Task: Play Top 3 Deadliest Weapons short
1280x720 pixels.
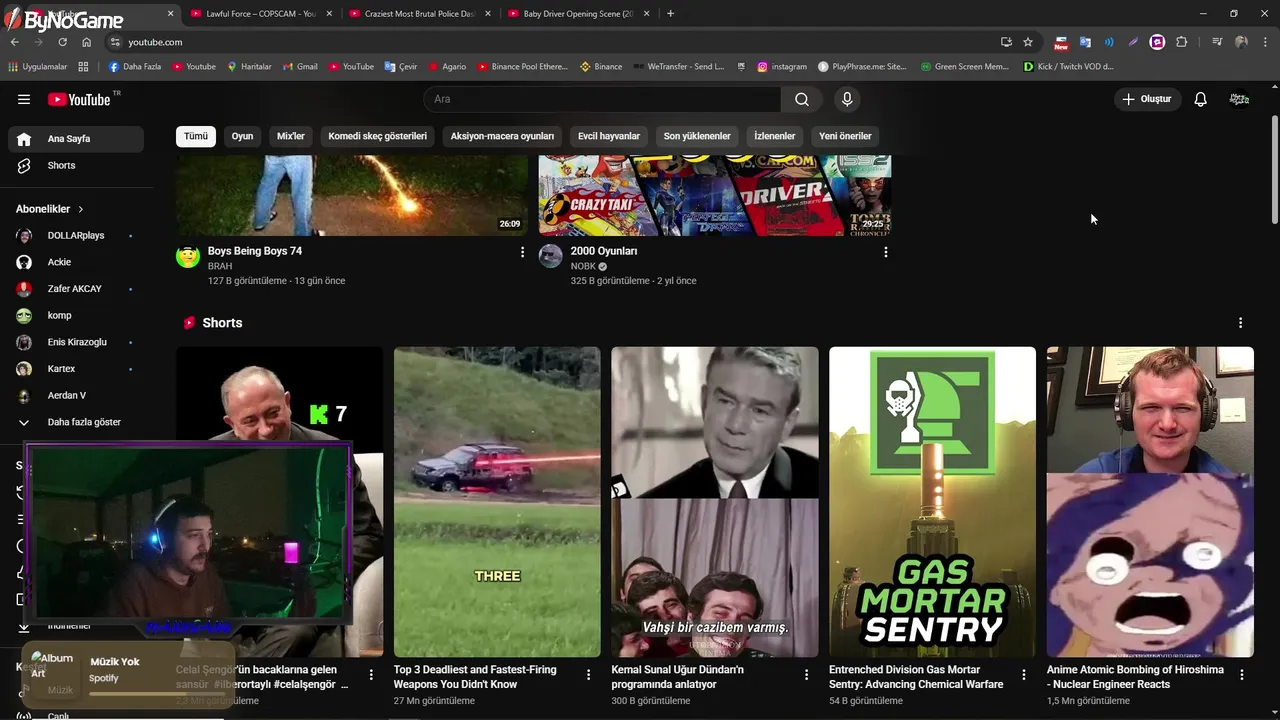Action: coord(497,502)
